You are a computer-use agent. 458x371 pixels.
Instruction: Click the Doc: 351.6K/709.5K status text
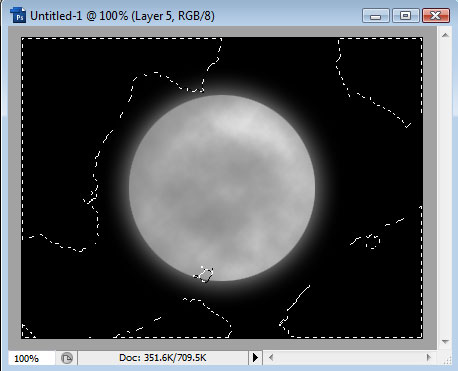pos(163,358)
